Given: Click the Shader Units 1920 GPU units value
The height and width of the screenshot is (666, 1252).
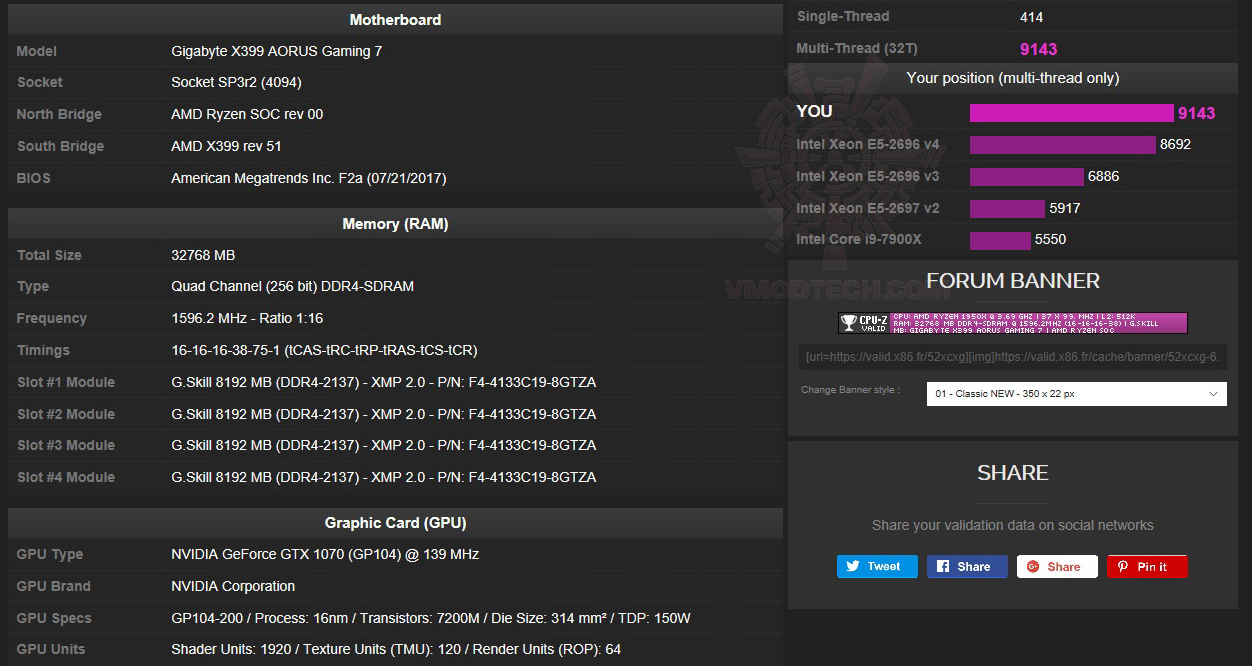Looking at the screenshot, I should [x=396, y=649].
